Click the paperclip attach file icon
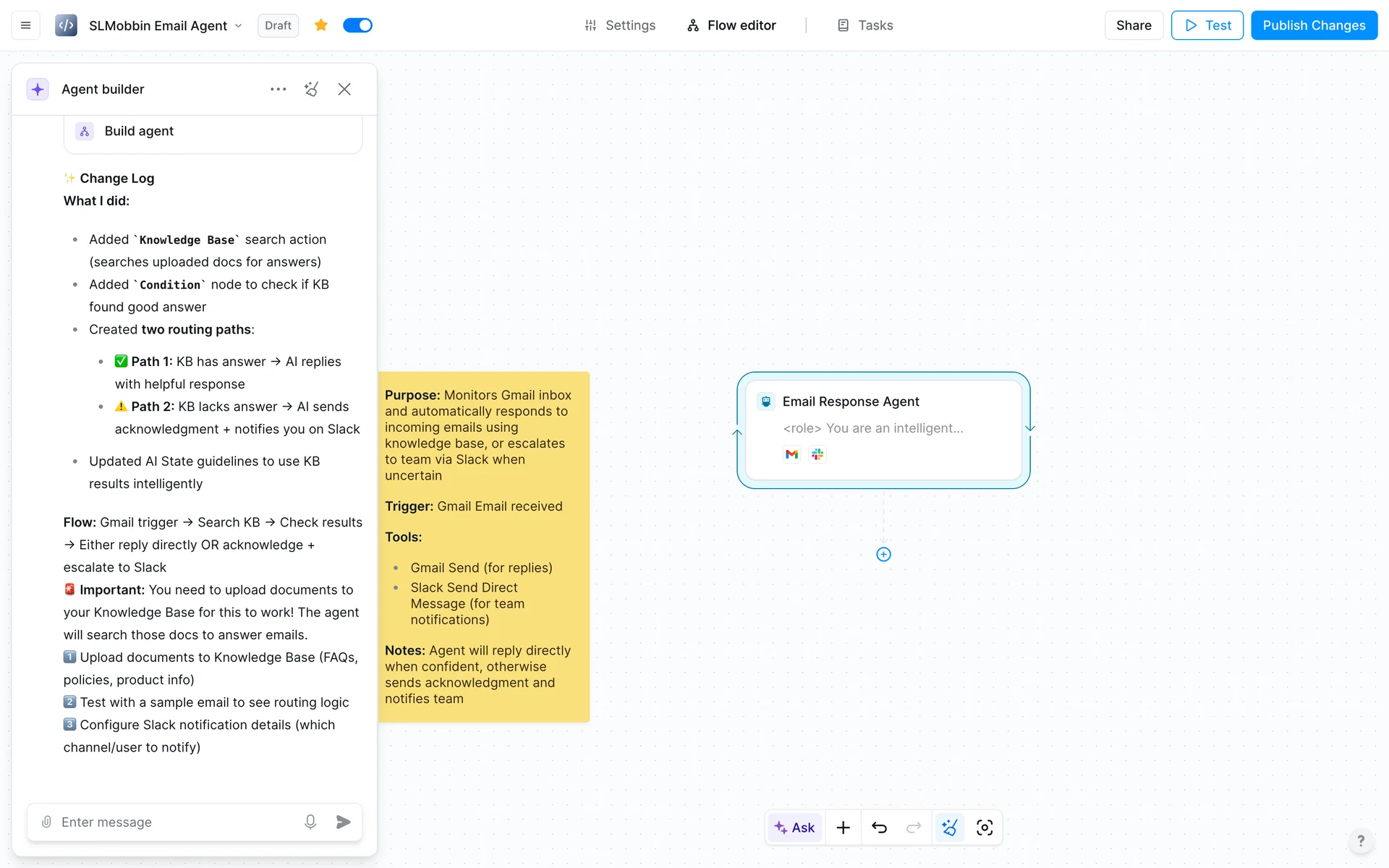 tap(46, 822)
